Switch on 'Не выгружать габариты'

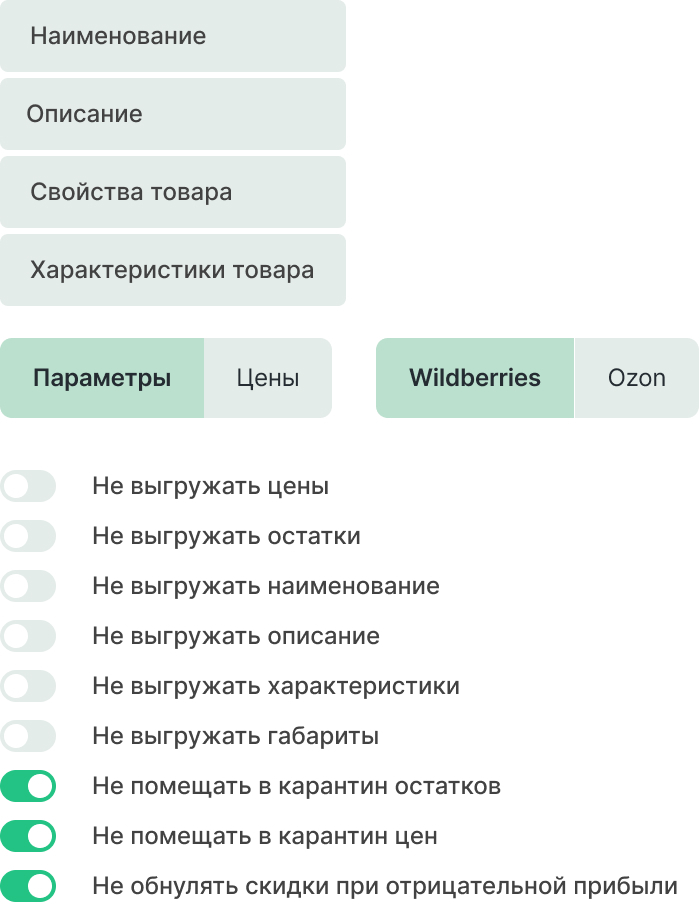tap(28, 737)
